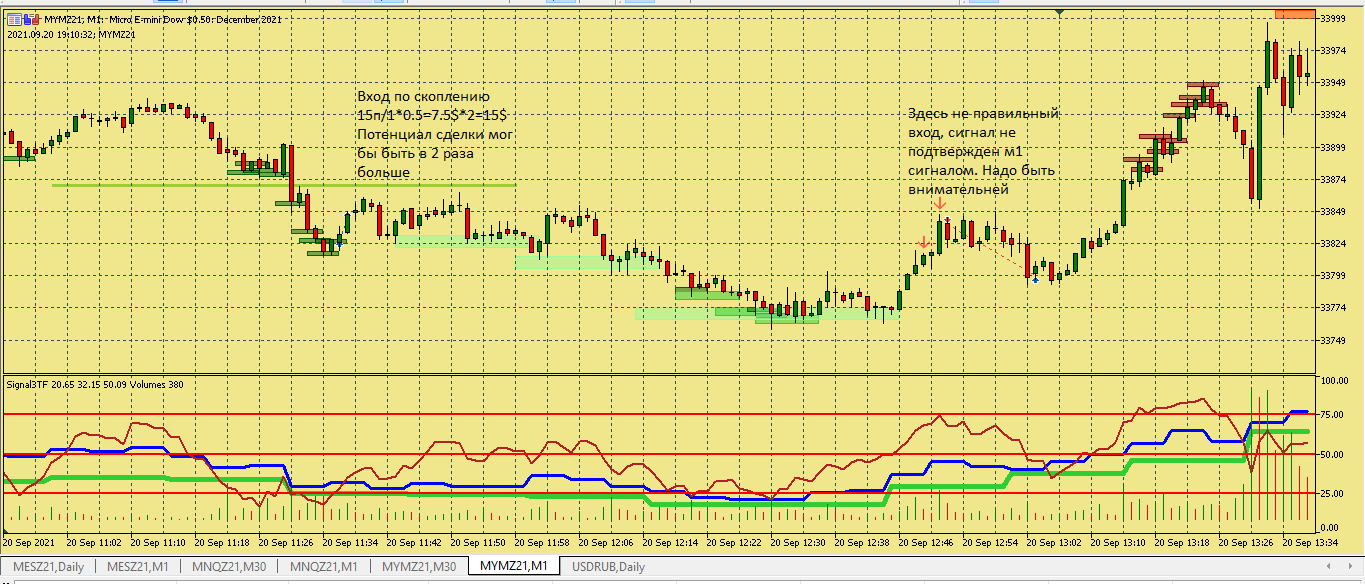Click the '20 Sep 11:50' time label
This screenshot has width=1365, height=584.
[477, 543]
